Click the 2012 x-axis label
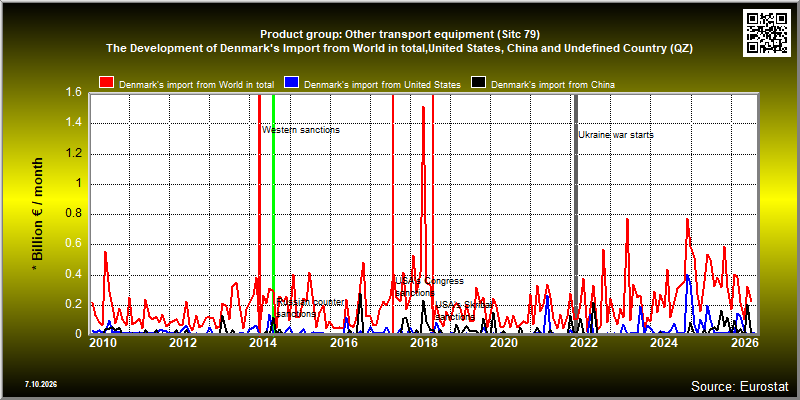 [x=183, y=343]
